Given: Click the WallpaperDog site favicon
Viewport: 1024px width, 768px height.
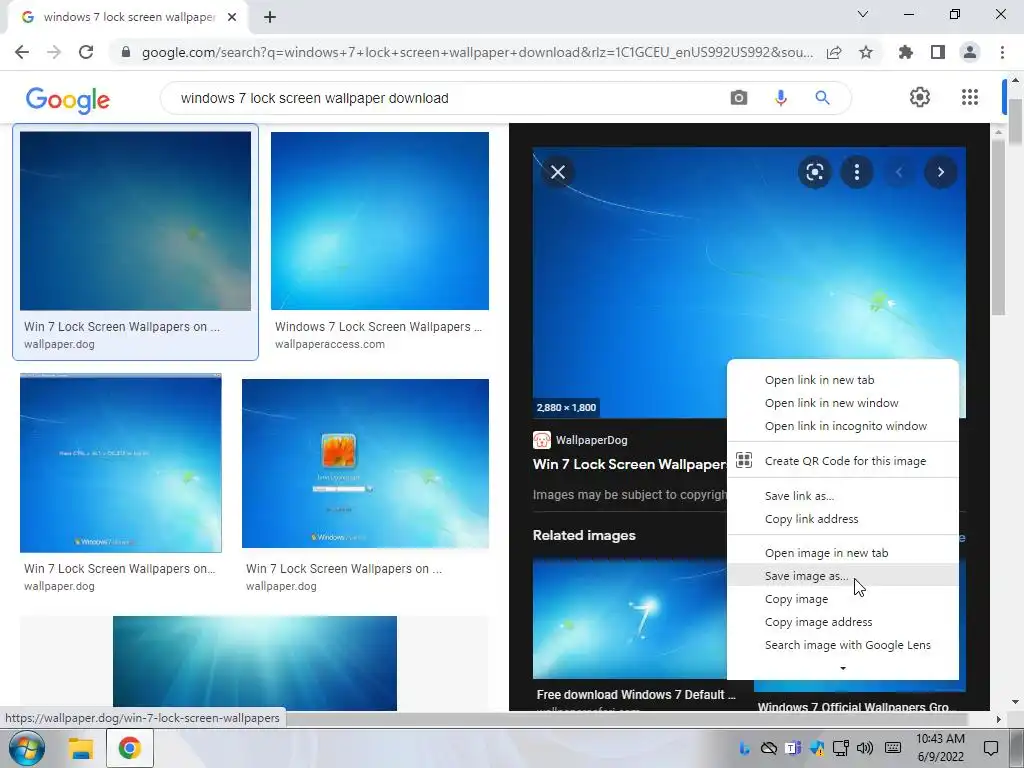Looking at the screenshot, I should (x=541, y=440).
